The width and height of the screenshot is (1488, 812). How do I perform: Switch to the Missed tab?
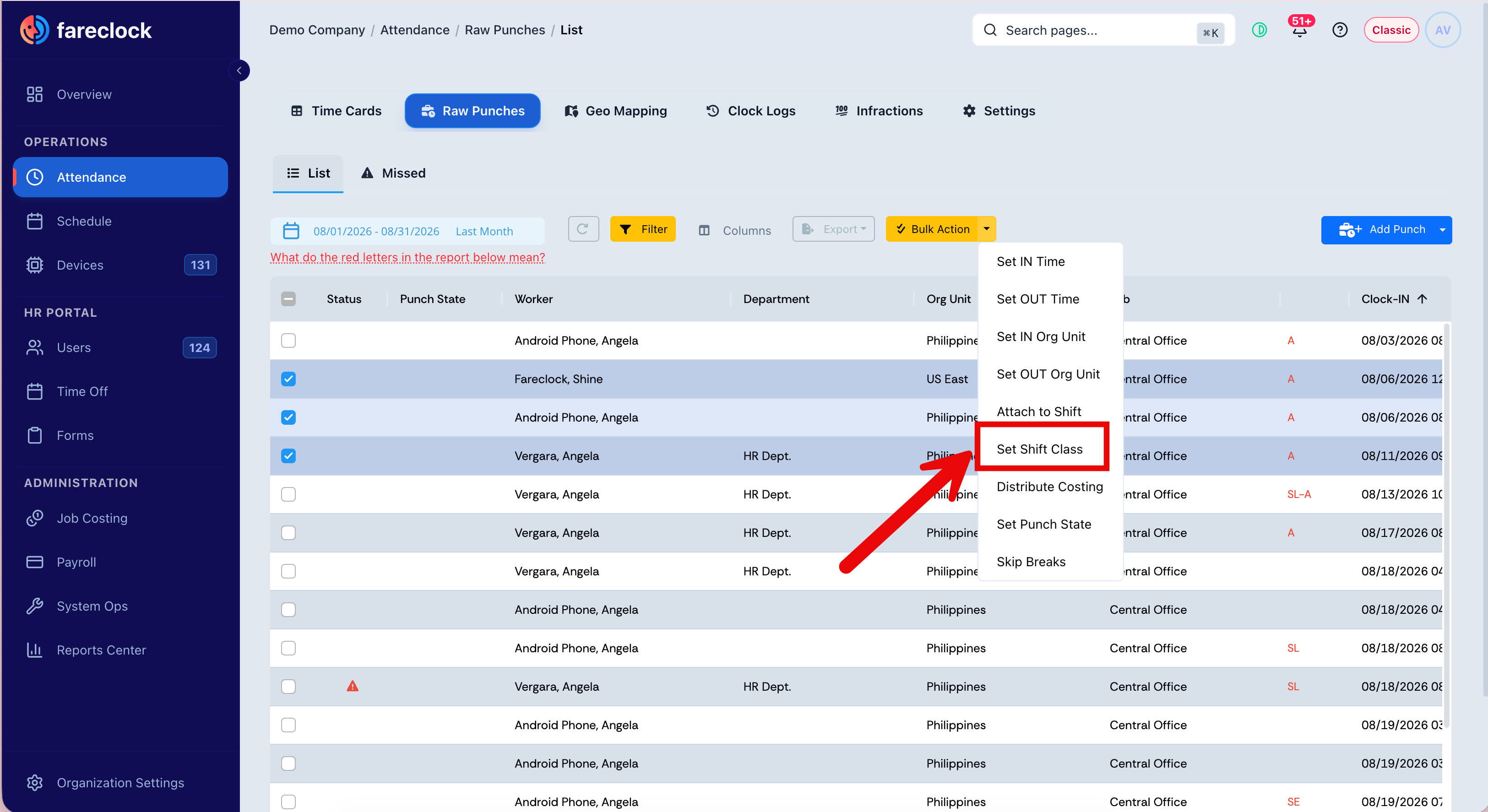click(x=393, y=173)
